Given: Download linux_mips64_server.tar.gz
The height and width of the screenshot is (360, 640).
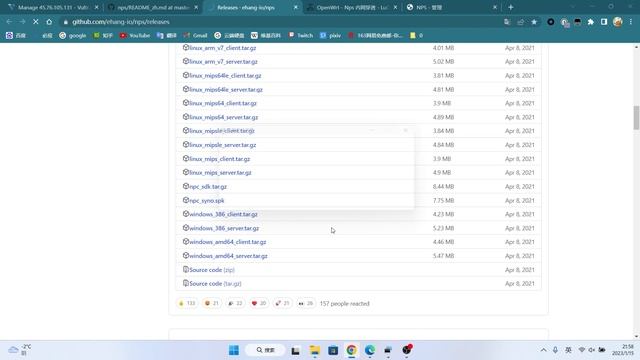Looking at the screenshot, I should [x=224, y=117].
